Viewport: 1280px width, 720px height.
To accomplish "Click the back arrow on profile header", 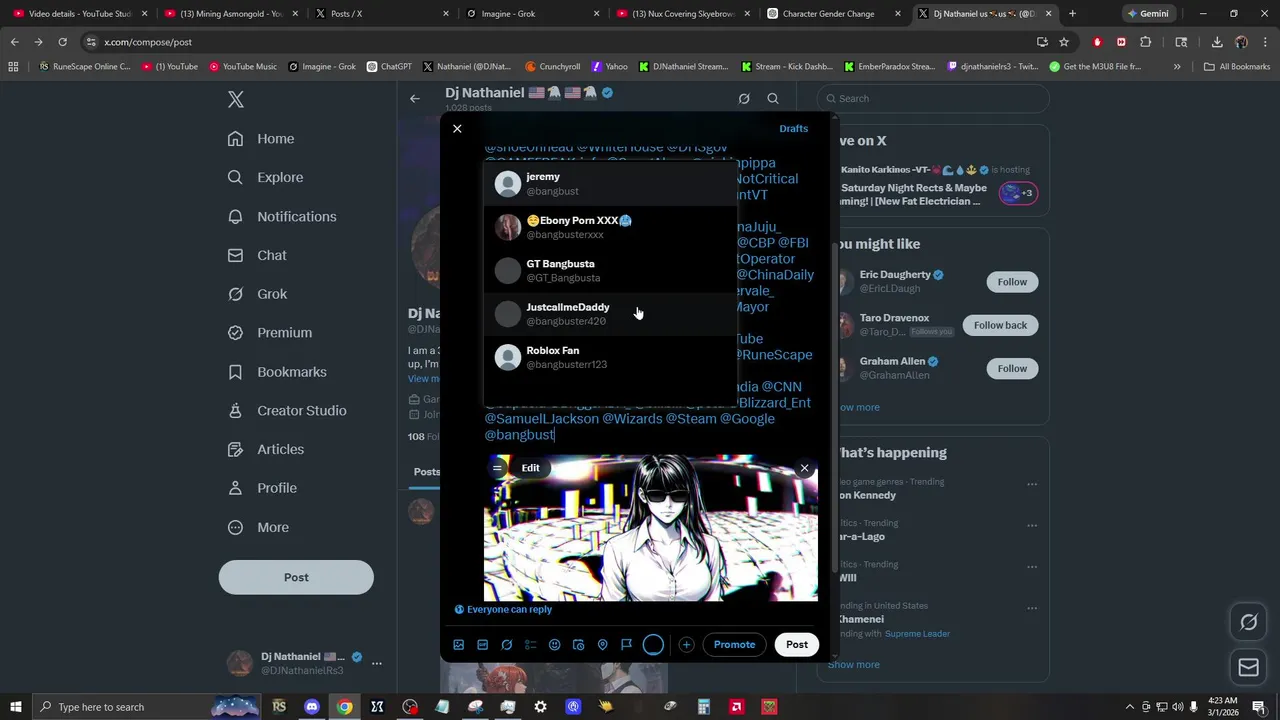I will tap(415, 98).
